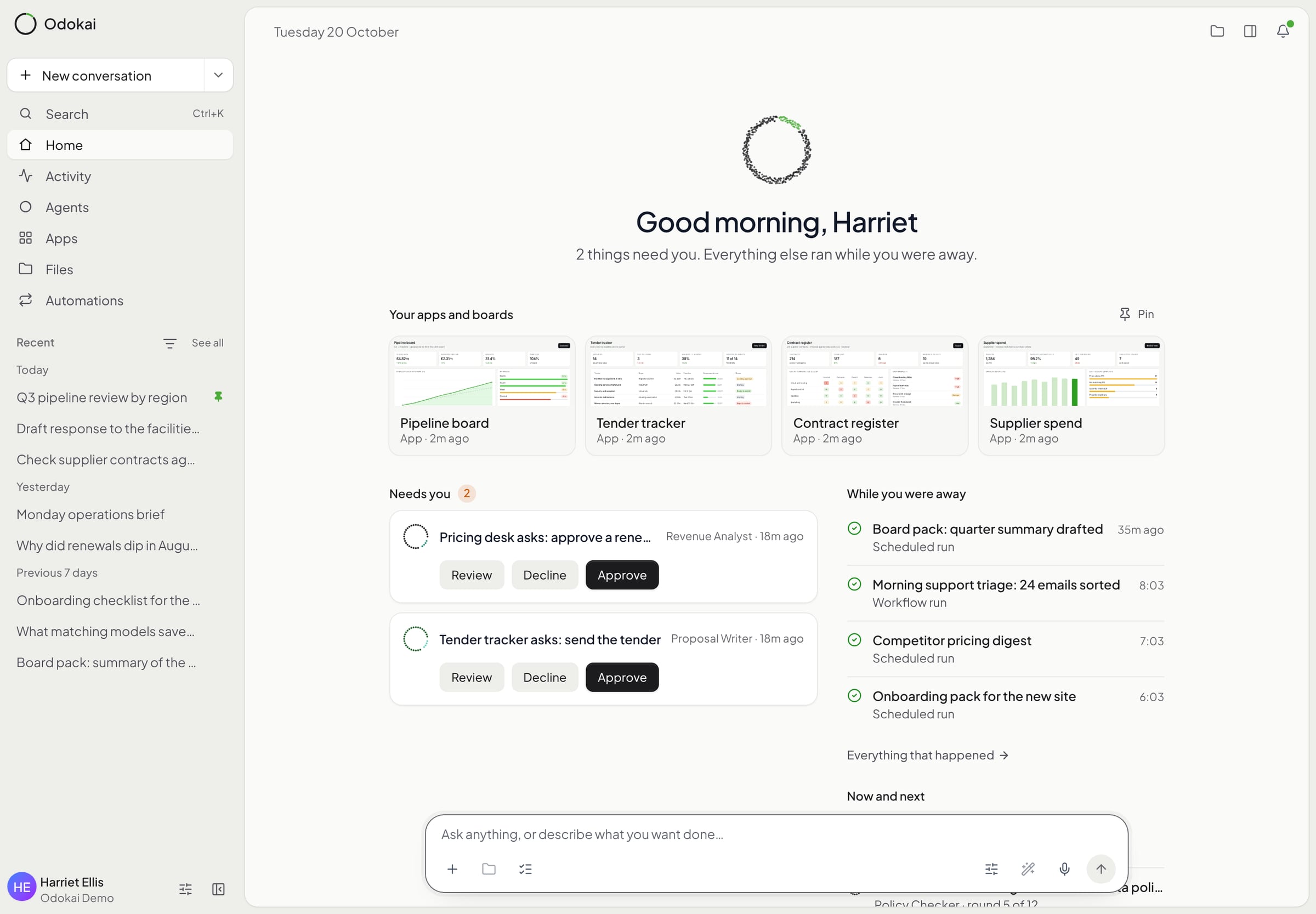Approve the Tender tracker request
The width and height of the screenshot is (1316, 914).
tap(622, 677)
